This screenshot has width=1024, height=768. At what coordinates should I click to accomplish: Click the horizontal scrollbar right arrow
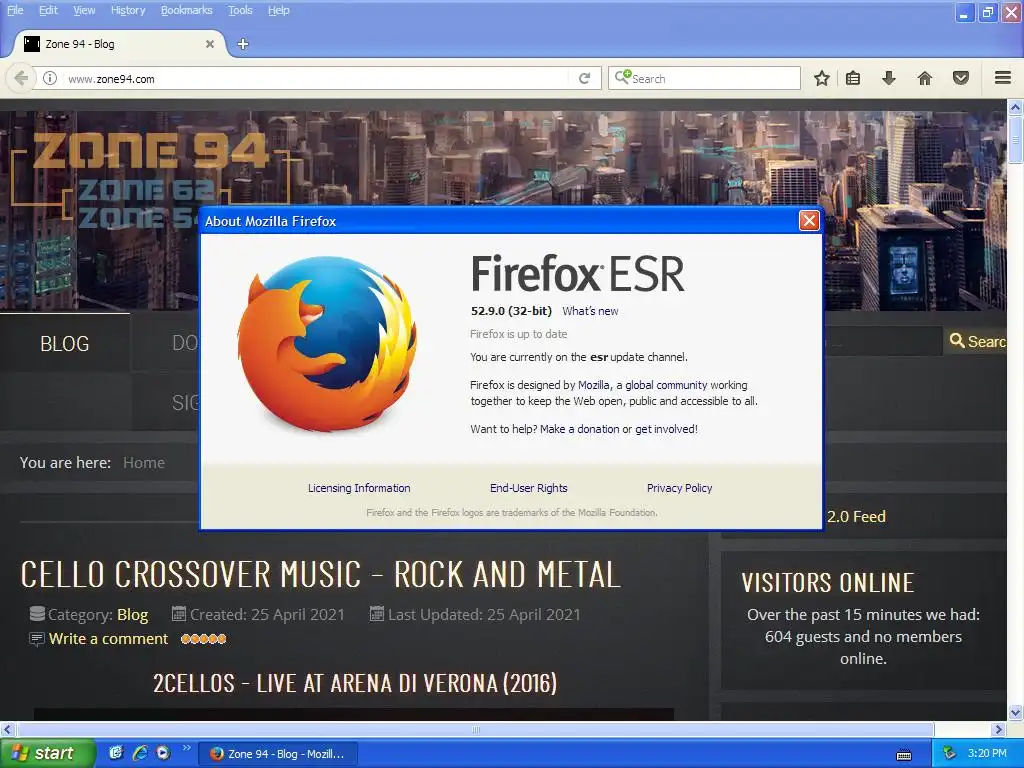pyautogui.click(x=999, y=729)
